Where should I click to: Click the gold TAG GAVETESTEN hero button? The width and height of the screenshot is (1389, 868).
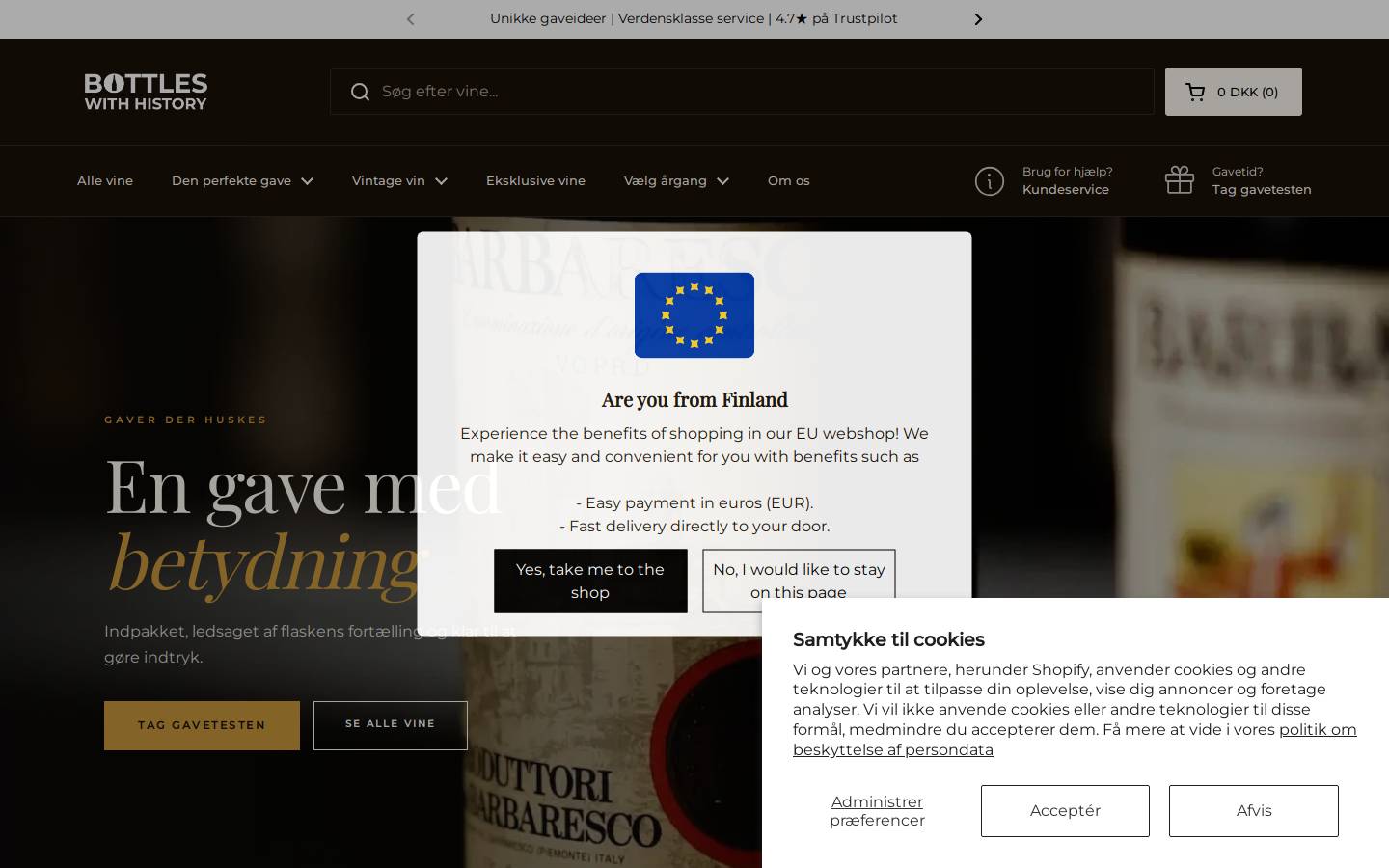click(202, 725)
